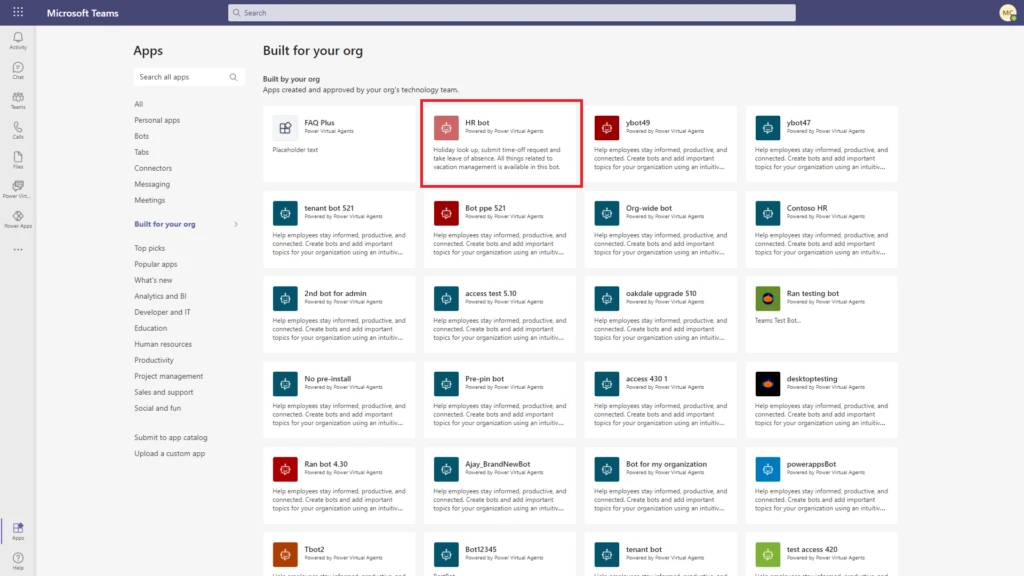Click Submit to app catalog
Screen dimensions: 1024x576
click(172, 437)
